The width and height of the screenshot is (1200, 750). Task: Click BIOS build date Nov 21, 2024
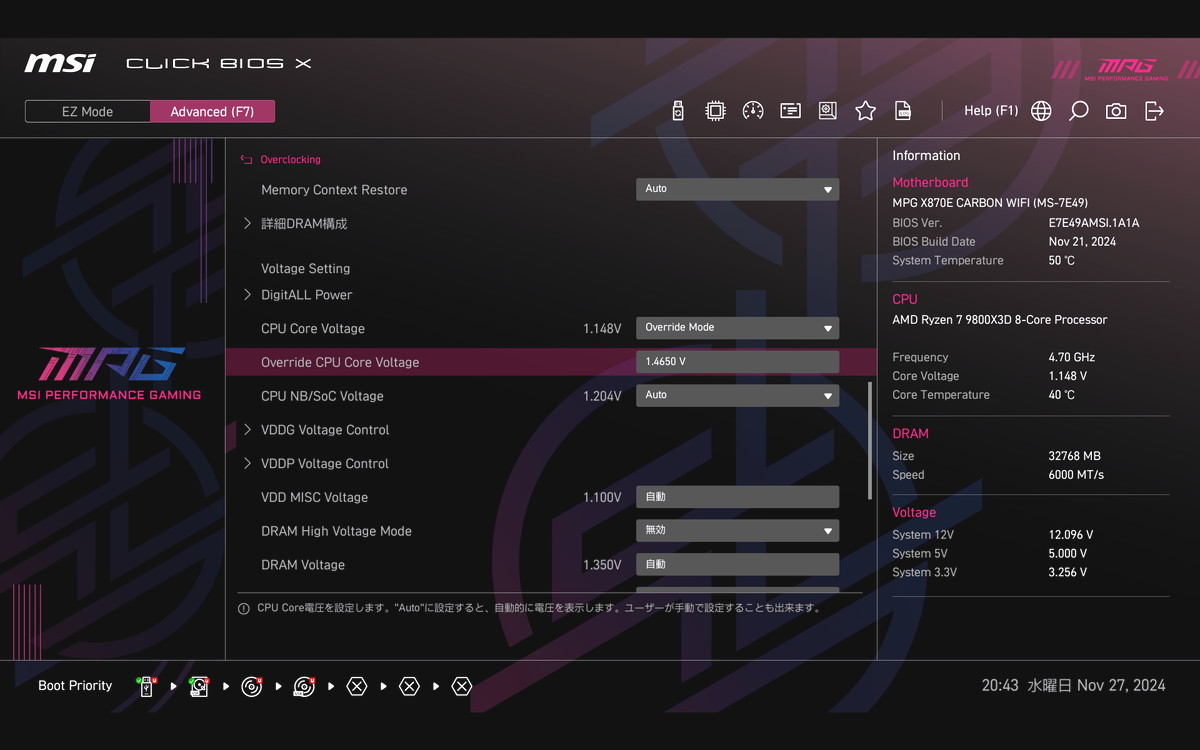[x=1082, y=242]
